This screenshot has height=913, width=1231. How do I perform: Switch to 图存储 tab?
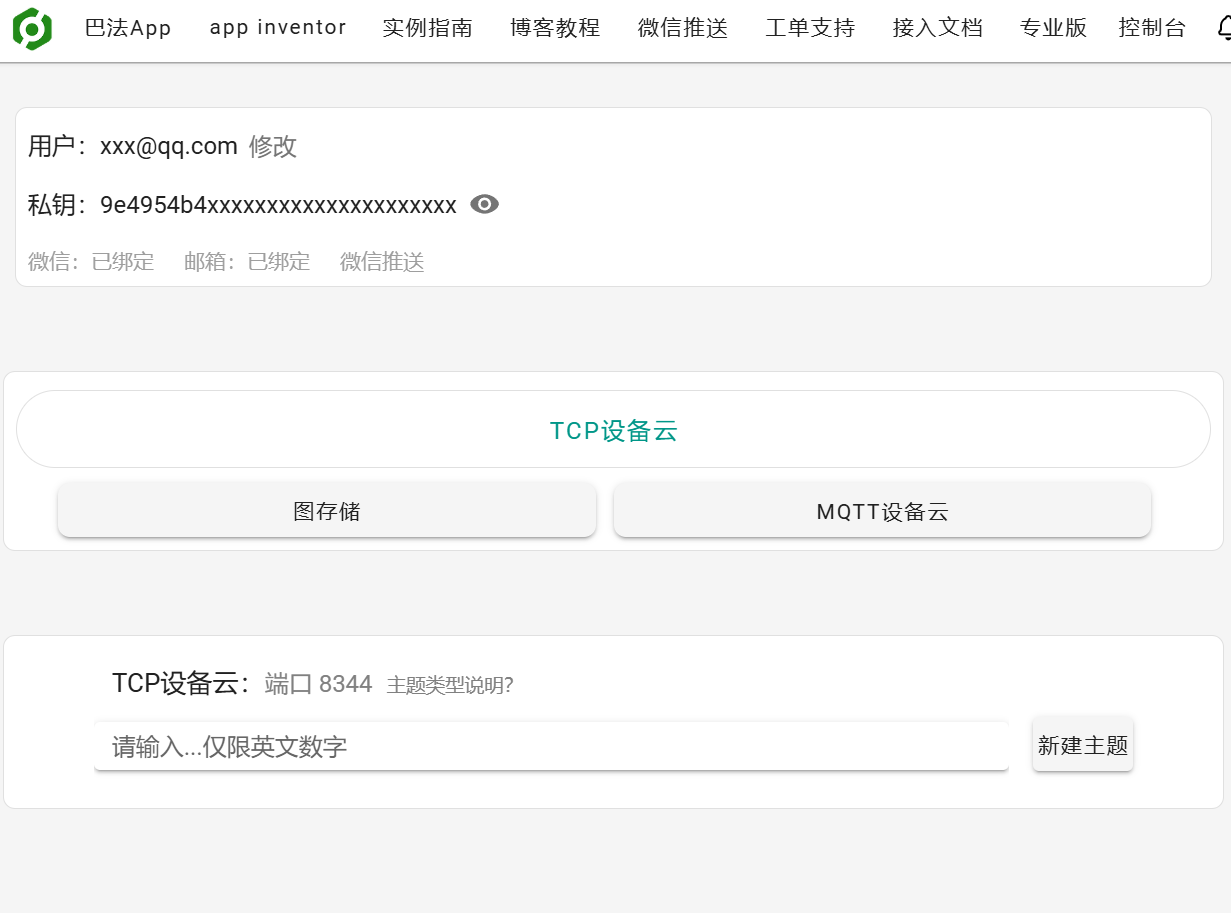pos(327,512)
